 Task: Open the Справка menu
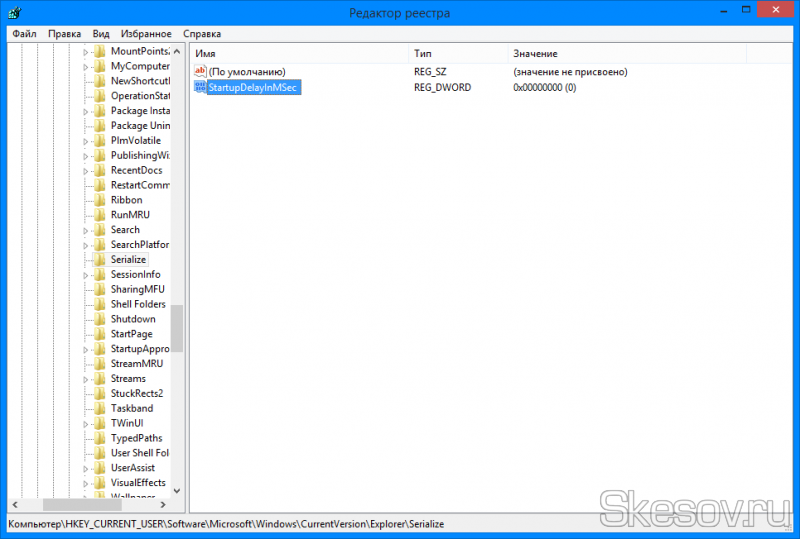tap(203, 33)
